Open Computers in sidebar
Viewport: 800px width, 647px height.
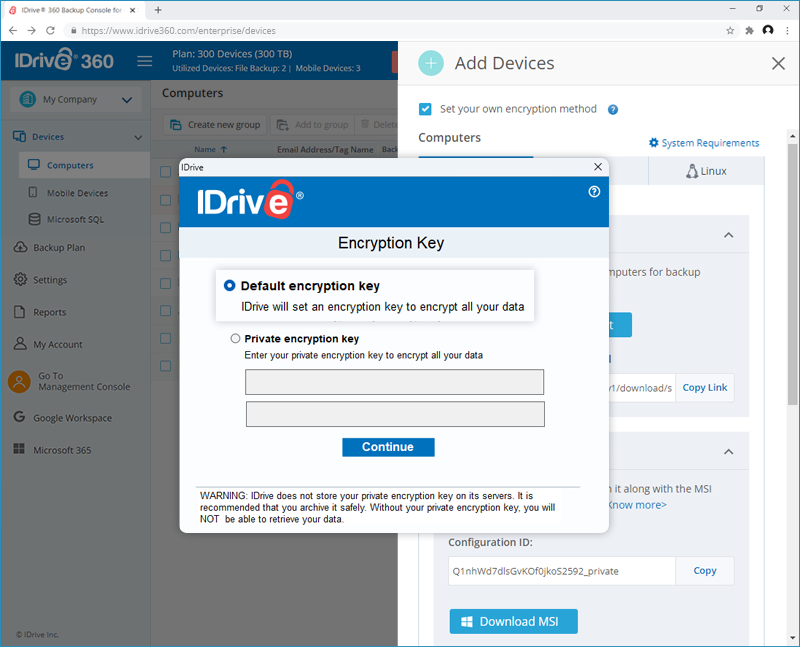click(x=70, y=165)
